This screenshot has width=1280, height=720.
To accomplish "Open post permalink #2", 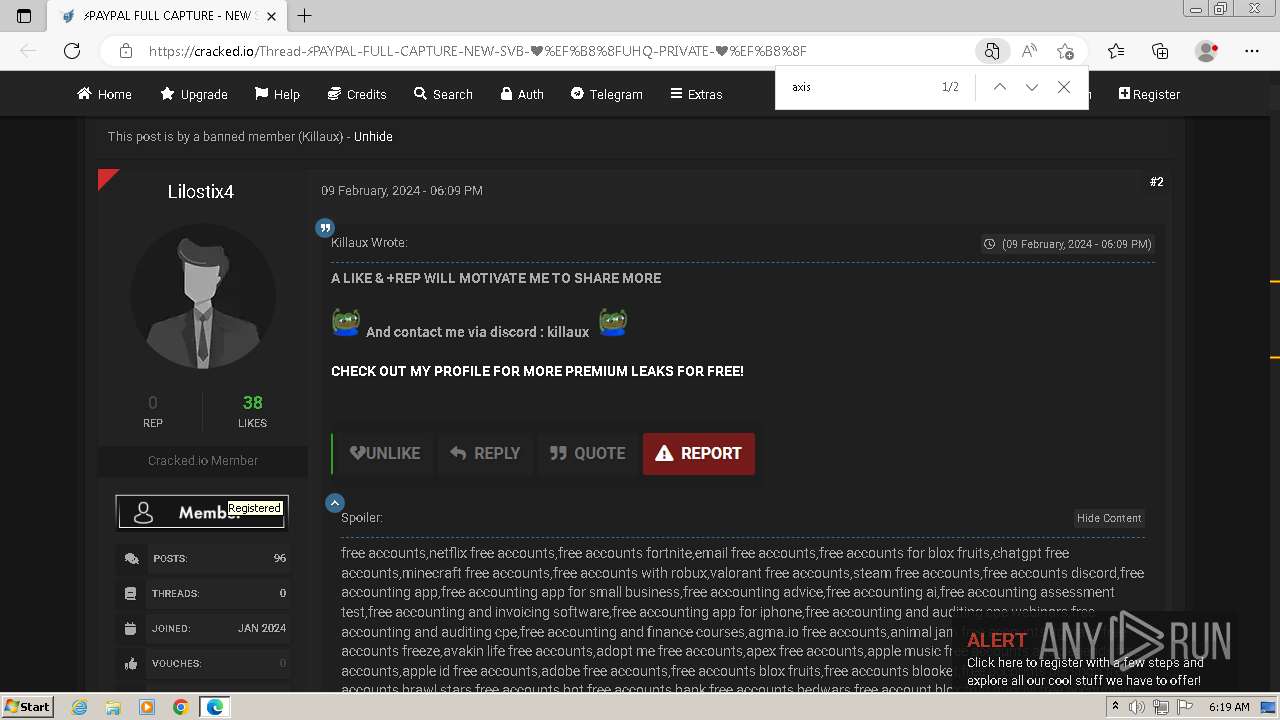I will click(x=1156, y=182).
